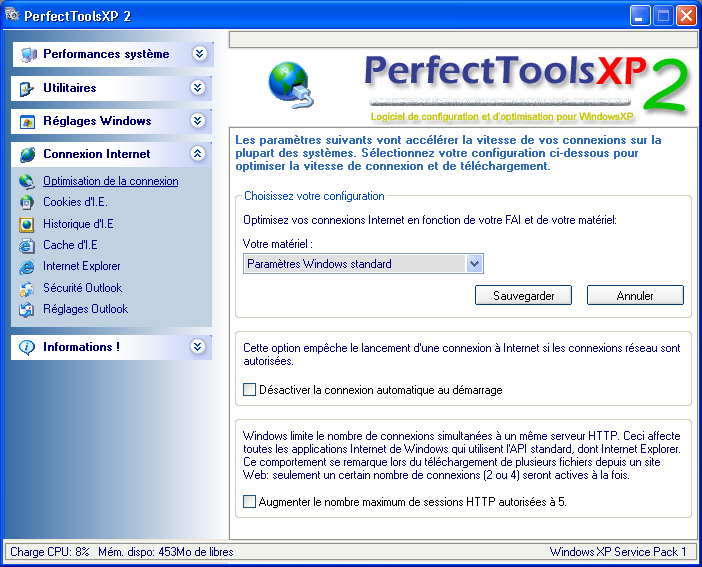Click the Réglages Windows flag icon
The height and width of the screenshot is (567, 702).
coord(27,121)
